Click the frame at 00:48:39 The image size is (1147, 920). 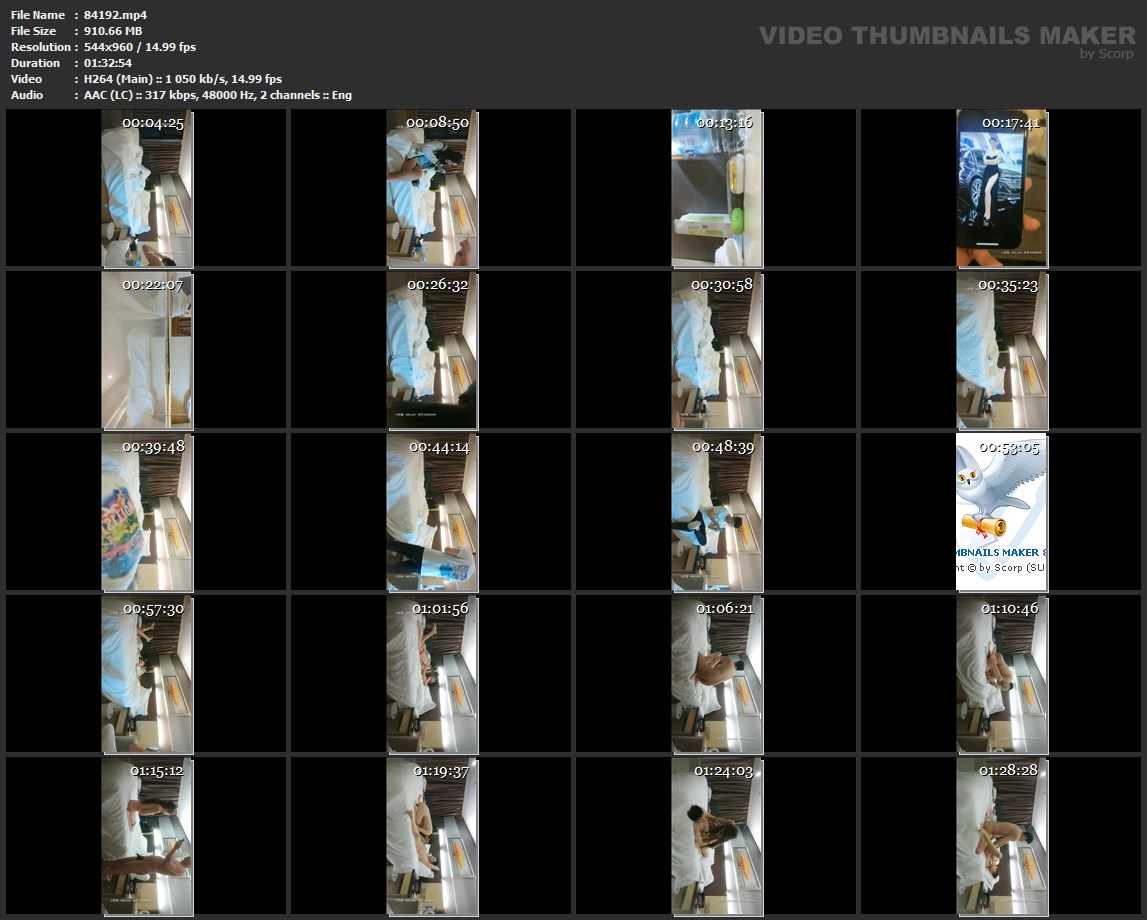click(716, 512)
